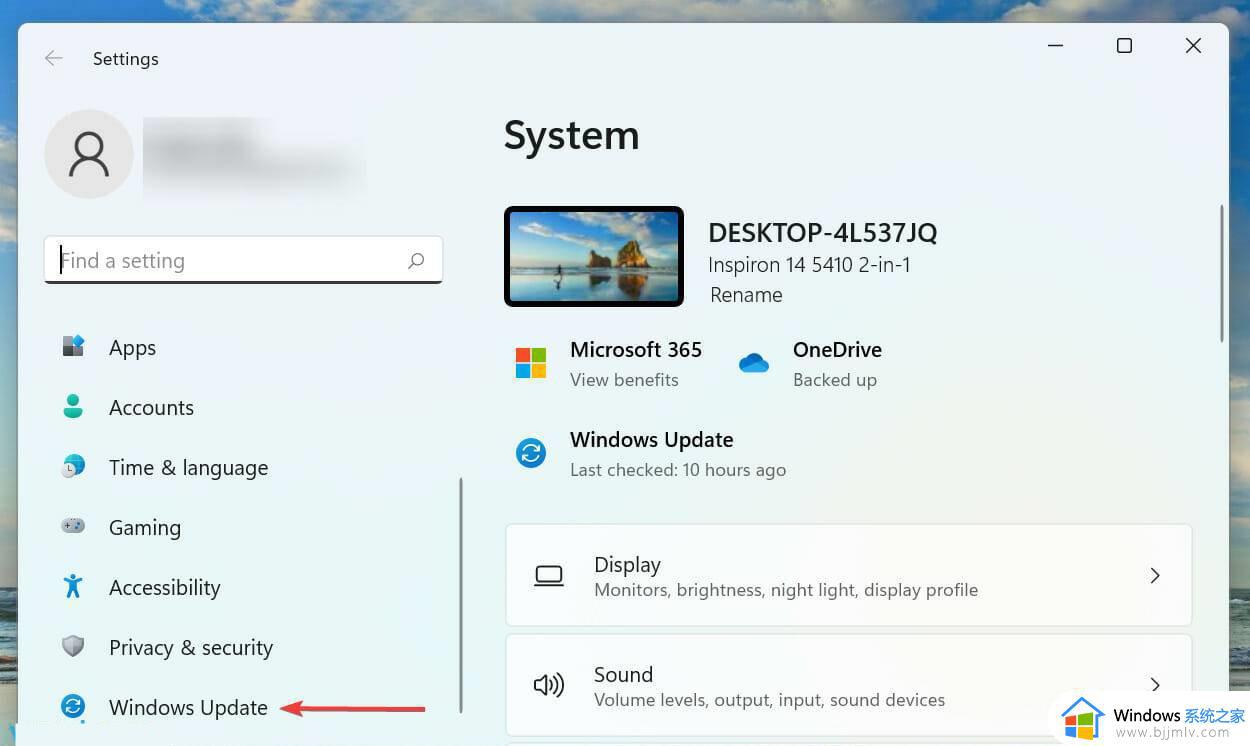
Task: Click the Accounts sidebar icon
Action: (73, 407)
